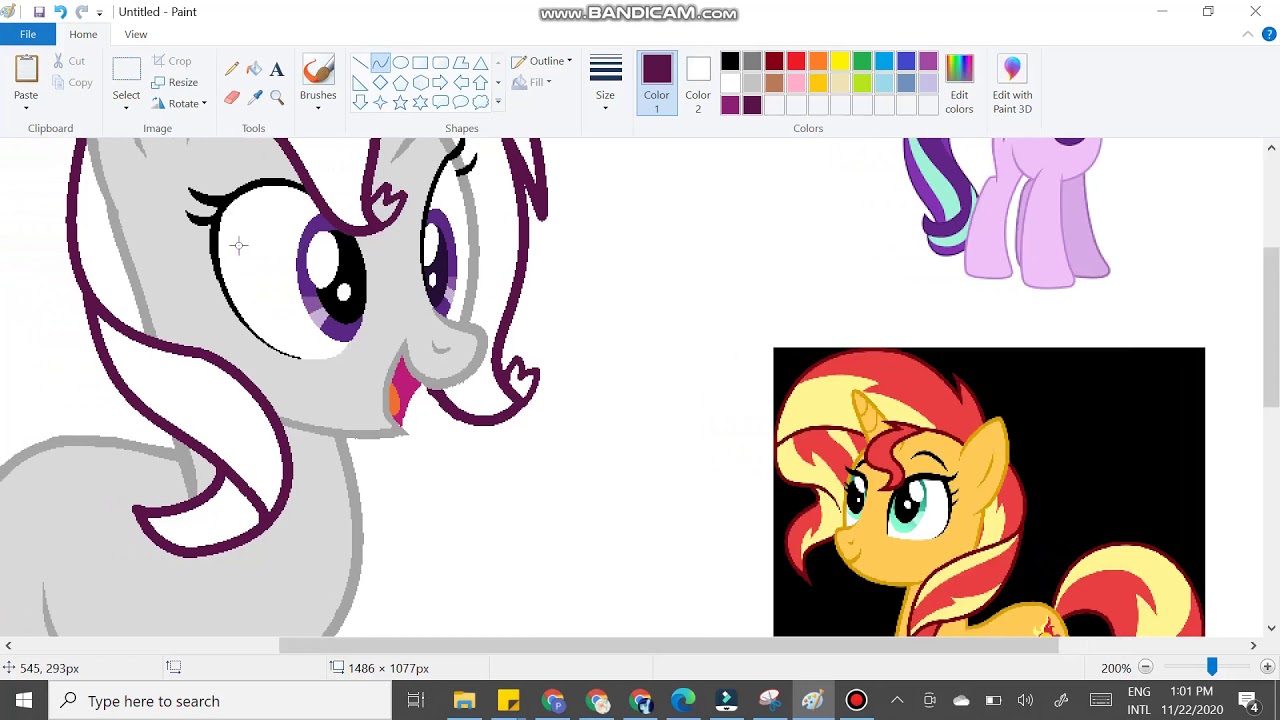Click the vertical scrollbar thumb
Viewport: 1280px width, 720px height.
tap(1271, 327)
